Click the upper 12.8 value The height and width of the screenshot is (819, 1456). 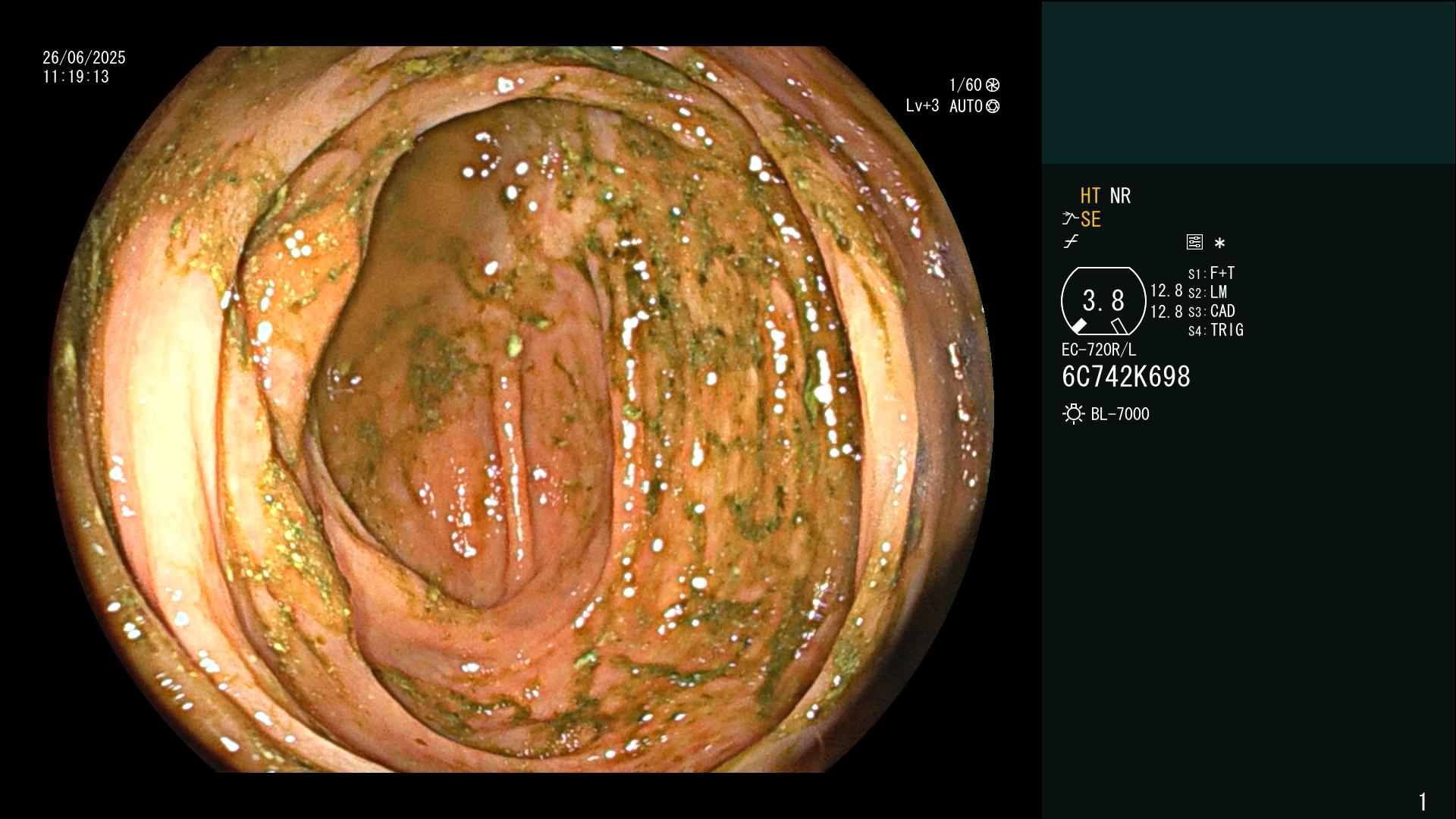click(x=1166, y=291)
